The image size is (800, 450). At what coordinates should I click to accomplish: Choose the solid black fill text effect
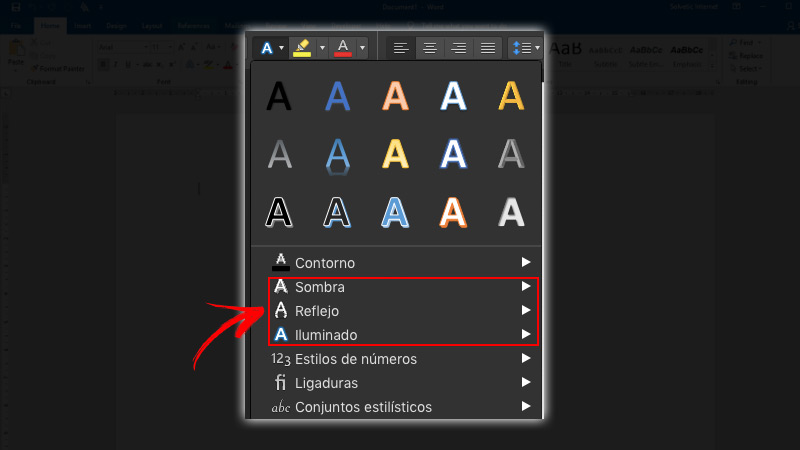279,96
